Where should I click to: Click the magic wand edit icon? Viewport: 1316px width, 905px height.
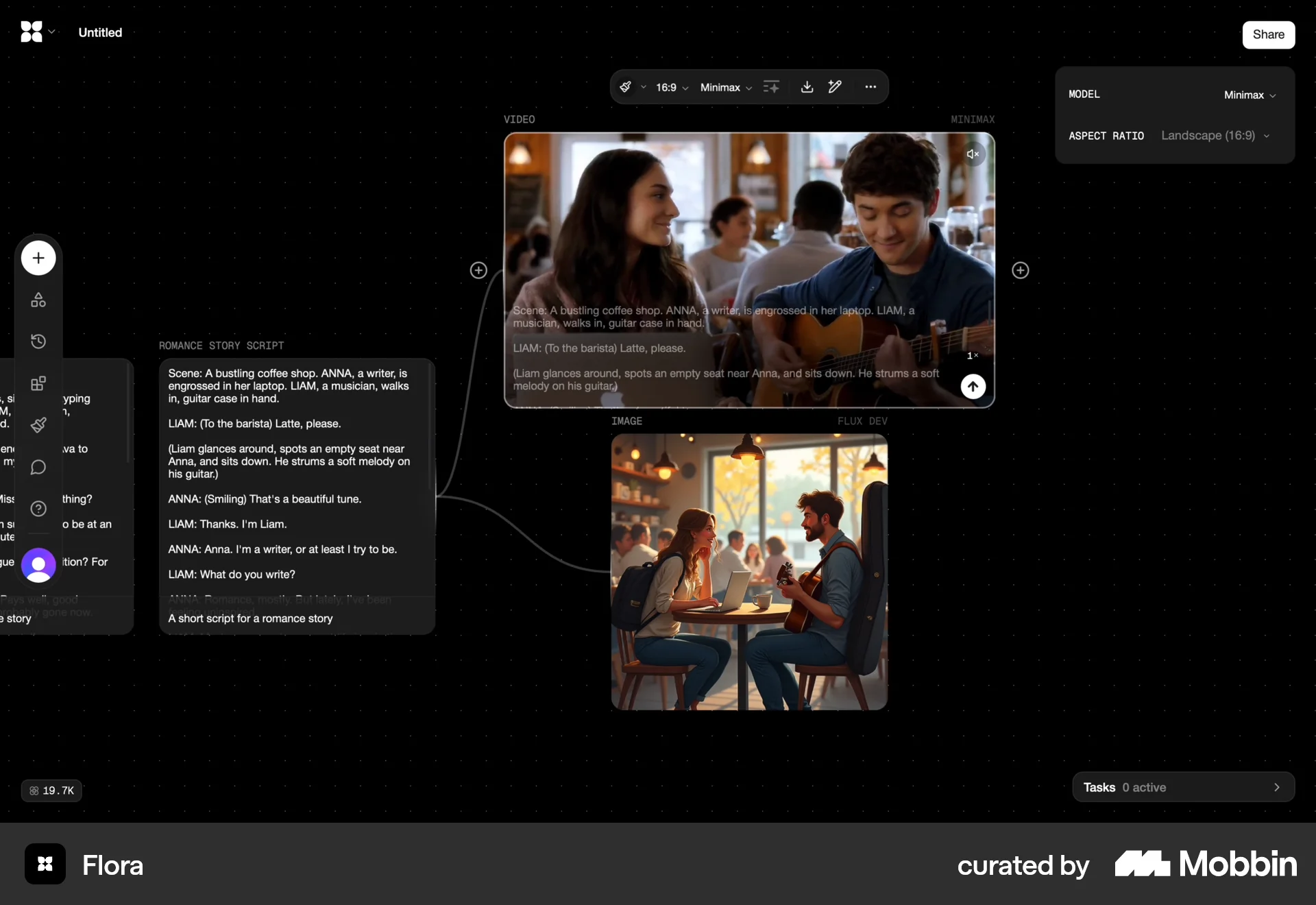click(x=835, y=87)
